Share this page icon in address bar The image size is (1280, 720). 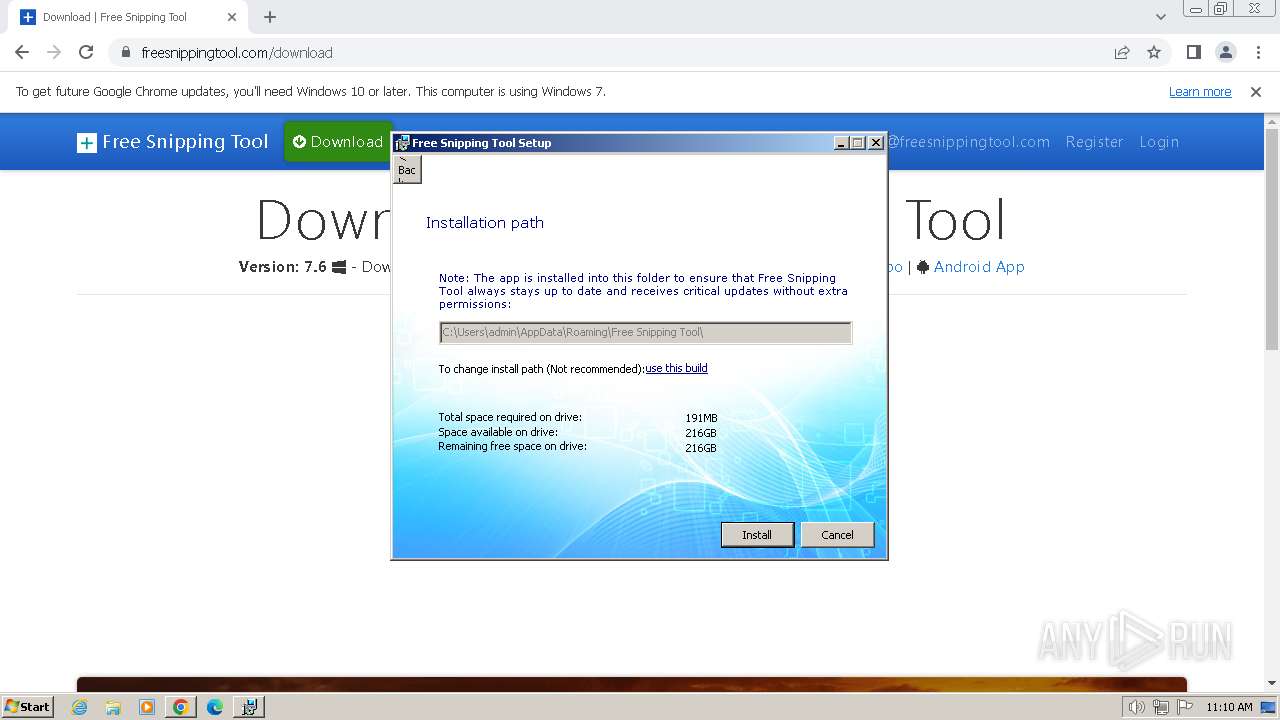1122,52
